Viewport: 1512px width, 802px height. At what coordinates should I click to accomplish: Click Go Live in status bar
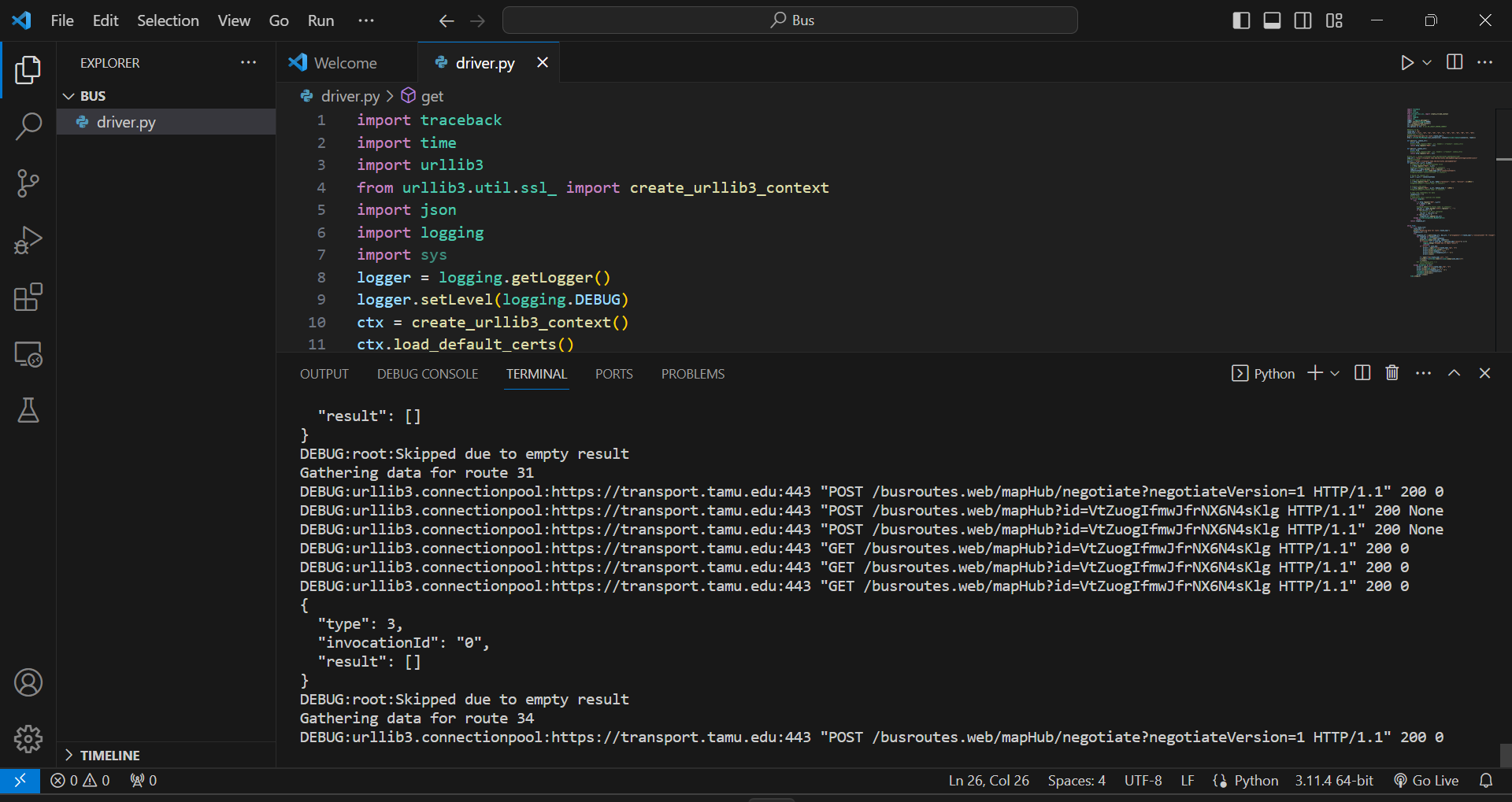(1426, 780)
